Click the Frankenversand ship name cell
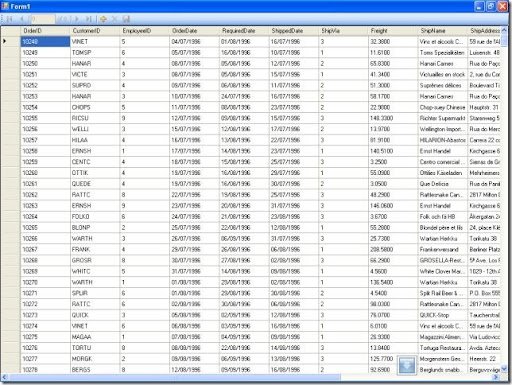 tap(443, 249)
